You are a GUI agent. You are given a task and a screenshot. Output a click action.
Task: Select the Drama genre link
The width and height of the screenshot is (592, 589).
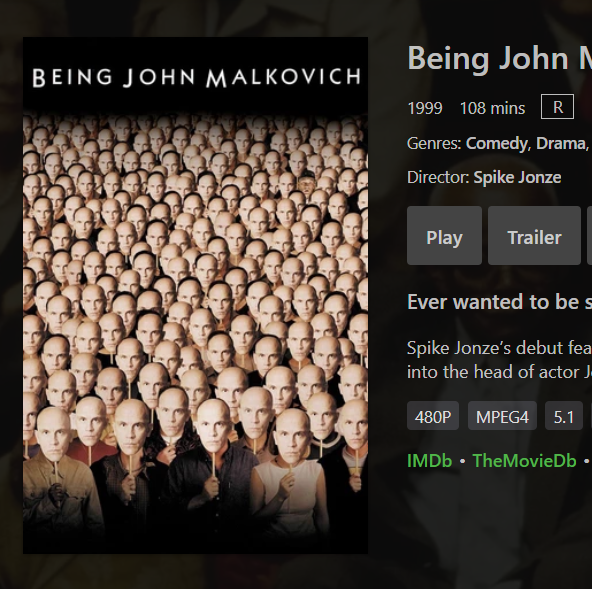point(561,143)
